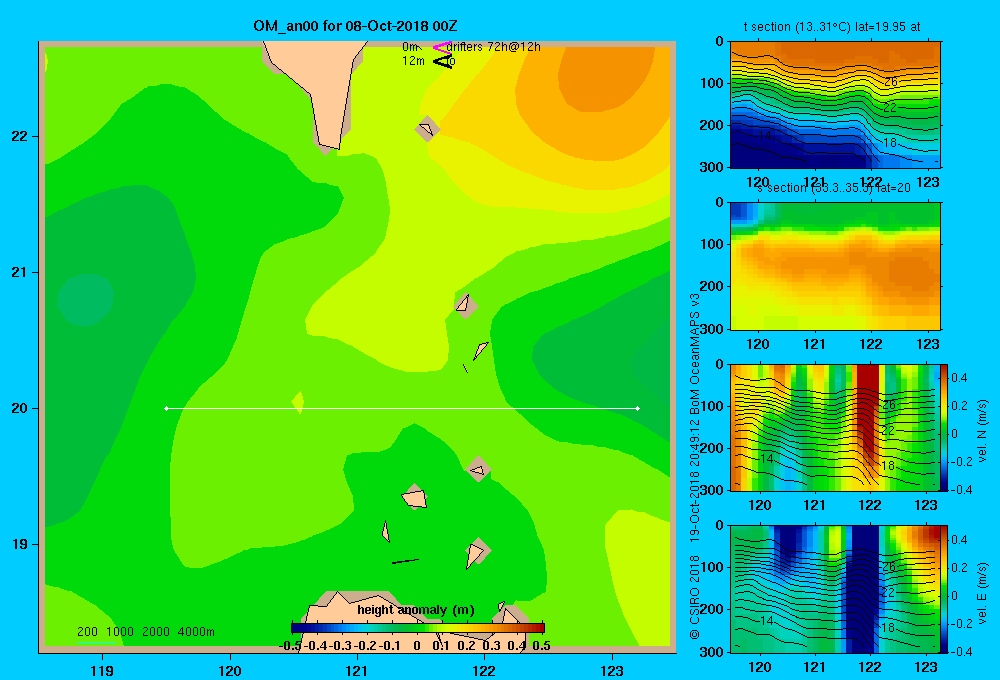Click the vel. N velocity color bar
The height and width of the screenshot is (680, 1000).
coord(944,427)
